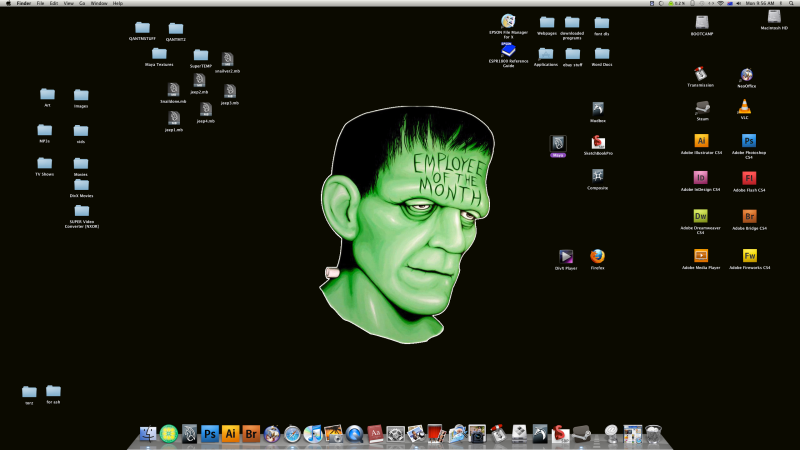Viewport: 800px width, 450px height.
Task: Select the NeoOffice desktop icon
Action: (x=746, y=75)
